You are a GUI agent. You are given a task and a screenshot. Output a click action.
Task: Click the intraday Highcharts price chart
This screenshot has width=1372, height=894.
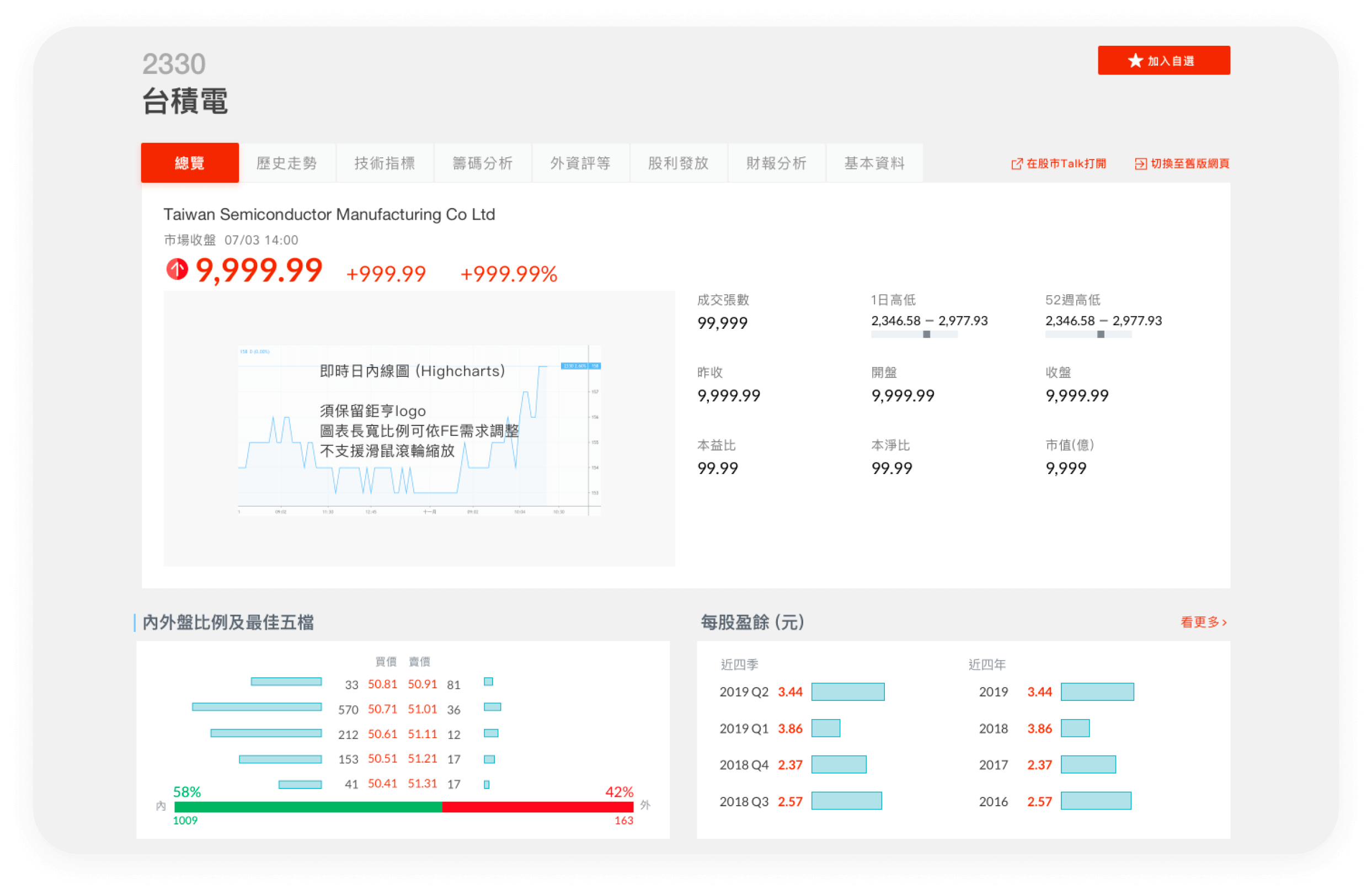click(x=419, y=430)
